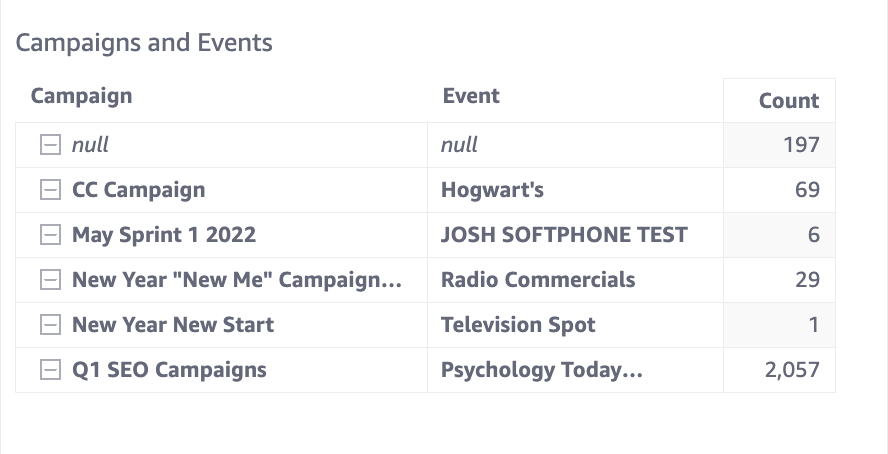This screenshot has width=888, height=454.
Task: Select the Psychology Today event cell
Action: pos(540,370)
